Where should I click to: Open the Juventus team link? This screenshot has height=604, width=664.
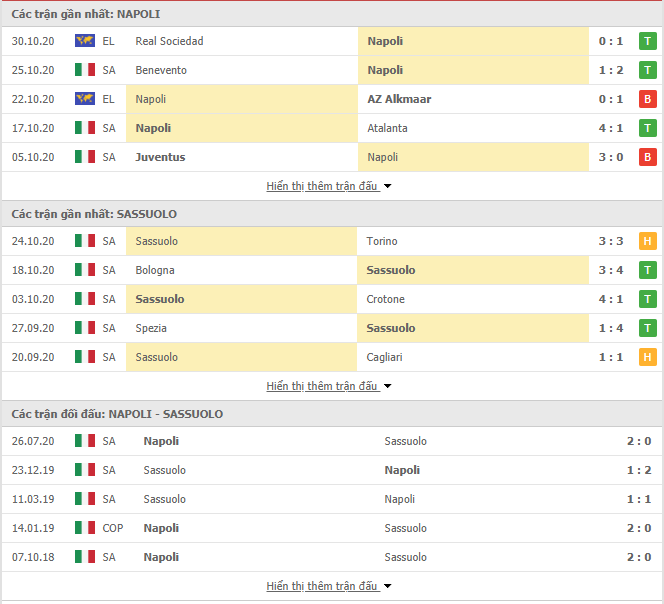click(x=160, y=157)
